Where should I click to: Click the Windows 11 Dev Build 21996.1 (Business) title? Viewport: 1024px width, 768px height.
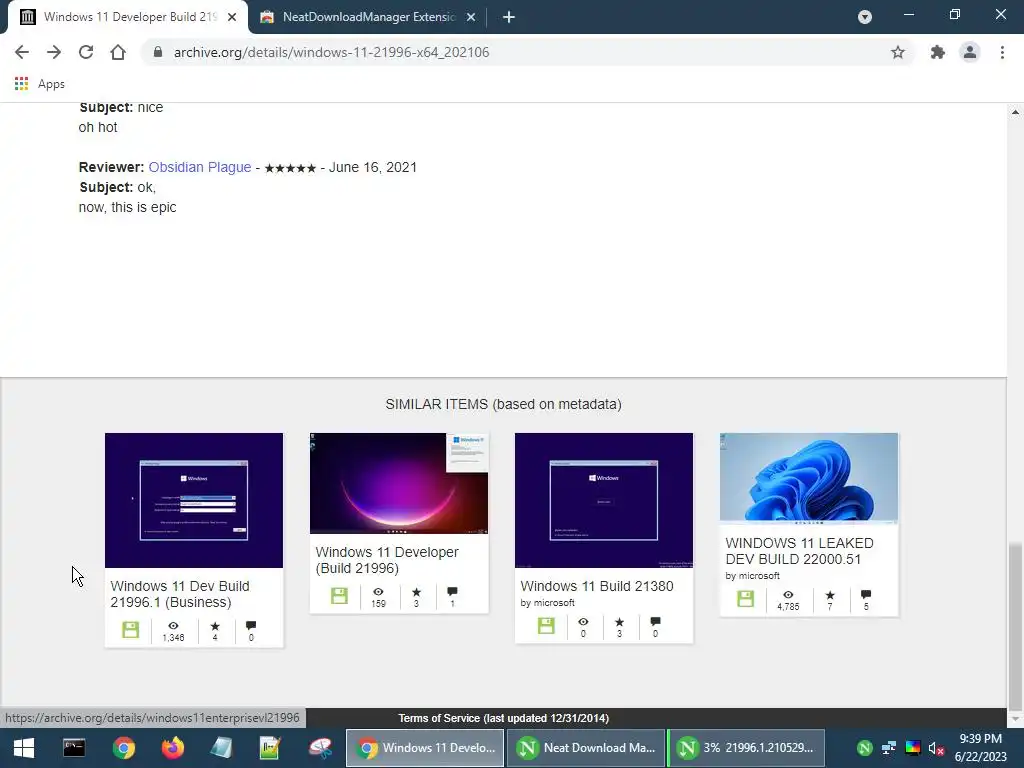click(x=180, y=594)
